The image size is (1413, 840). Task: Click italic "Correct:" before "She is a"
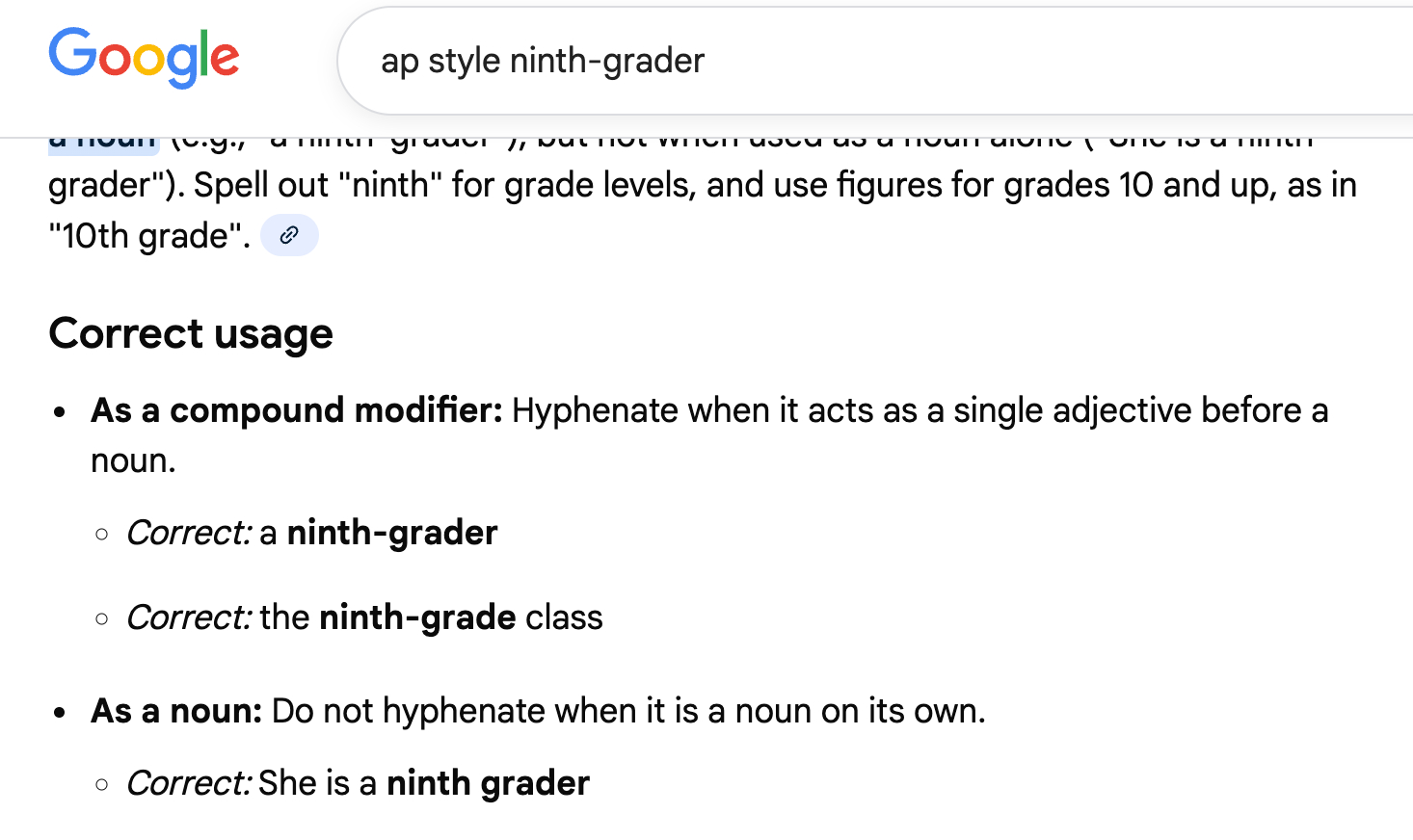click(x=189, y=783)
